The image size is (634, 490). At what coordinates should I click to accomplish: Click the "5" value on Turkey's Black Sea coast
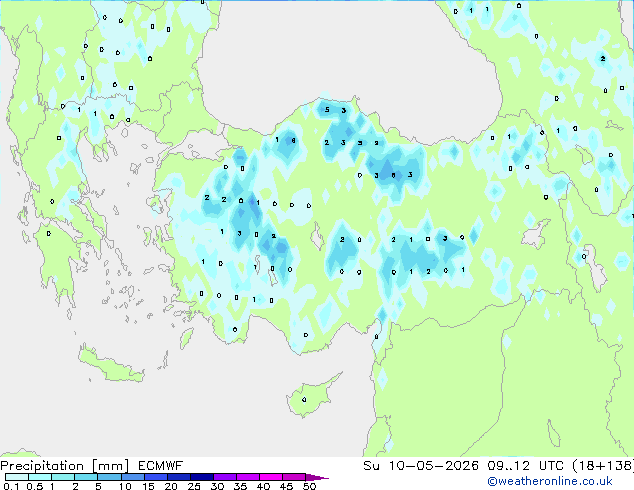click(327, 110)
